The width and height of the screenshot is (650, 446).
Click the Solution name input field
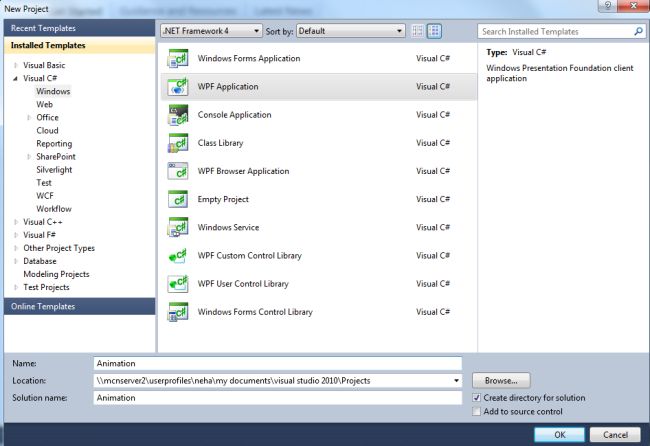click(277, 398)
